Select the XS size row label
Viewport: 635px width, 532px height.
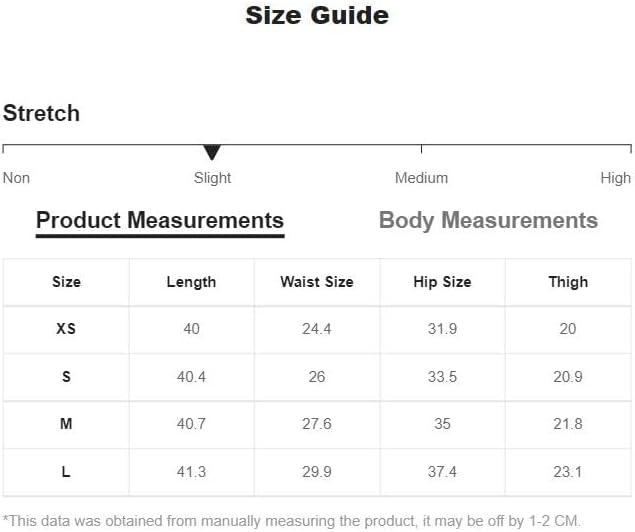tap(66, 329)
